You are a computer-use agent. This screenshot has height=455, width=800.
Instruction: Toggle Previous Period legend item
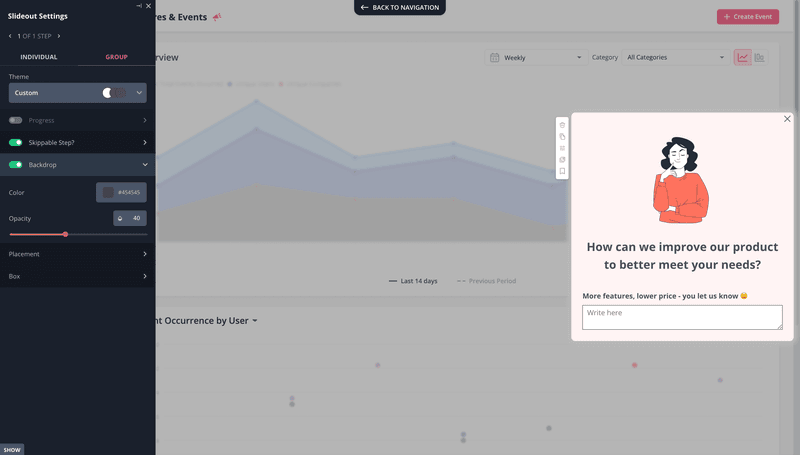click(x=486, y=281)
